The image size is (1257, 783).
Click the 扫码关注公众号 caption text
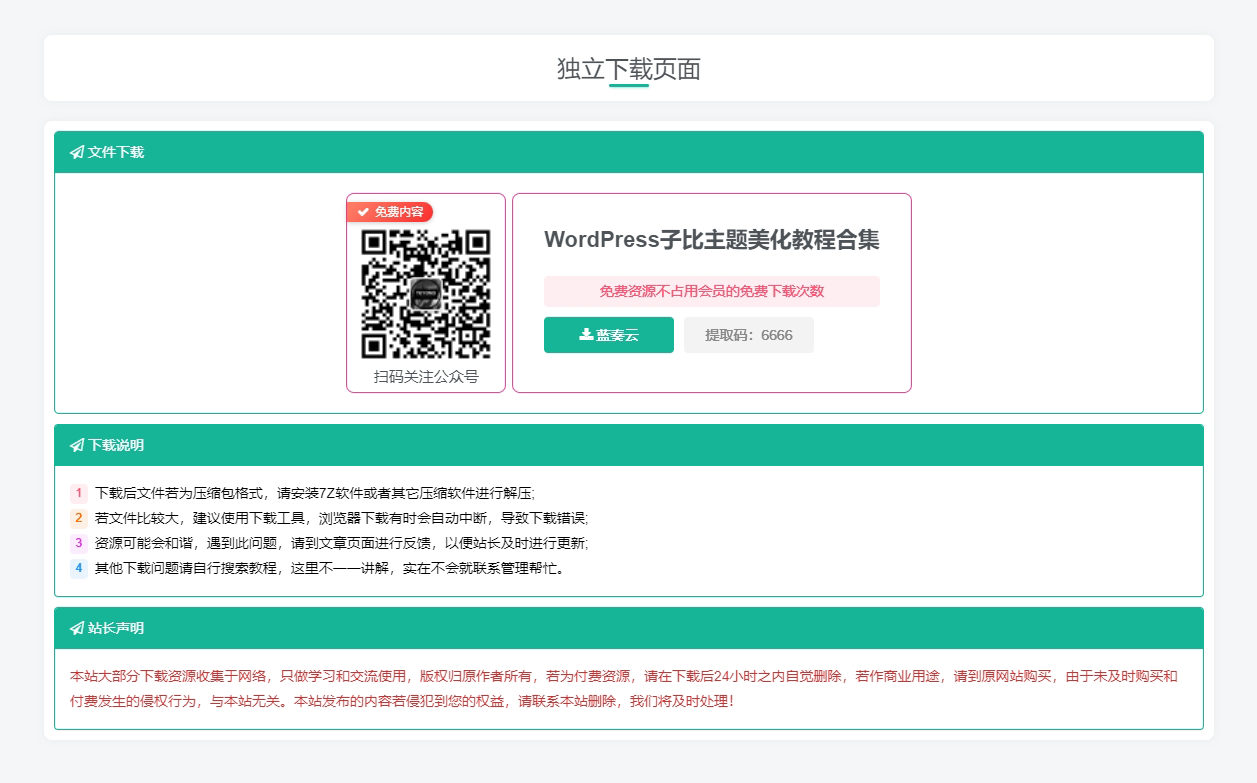(x=425, y=378)
